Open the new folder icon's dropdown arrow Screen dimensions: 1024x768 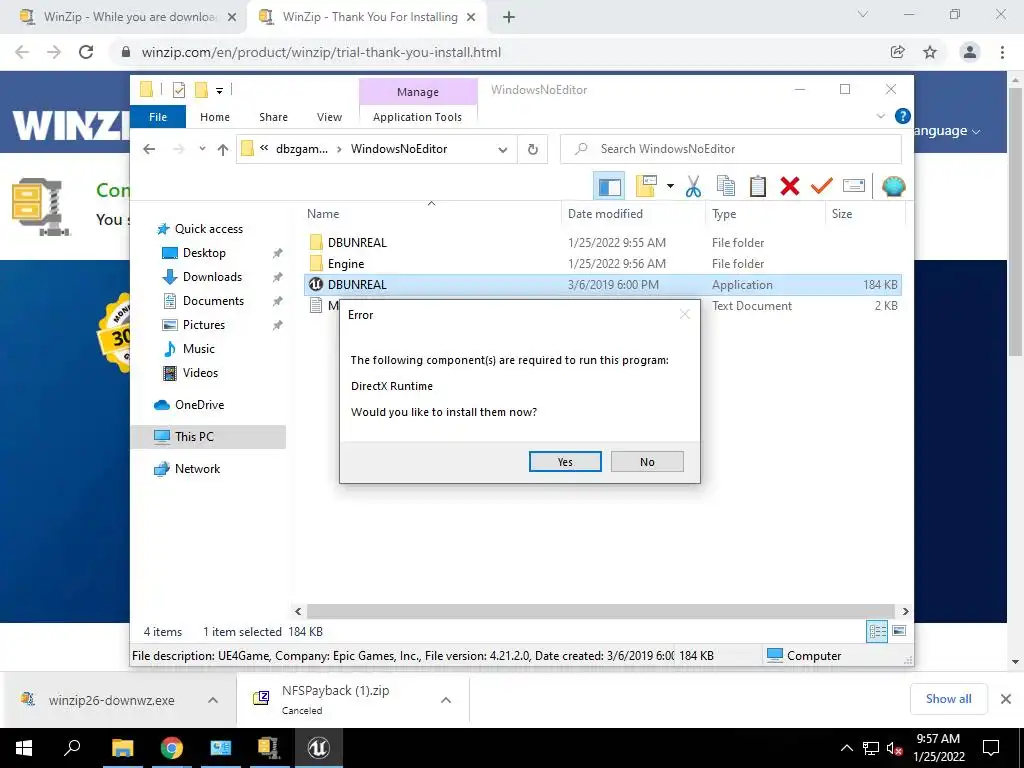[x=670, y=186]
